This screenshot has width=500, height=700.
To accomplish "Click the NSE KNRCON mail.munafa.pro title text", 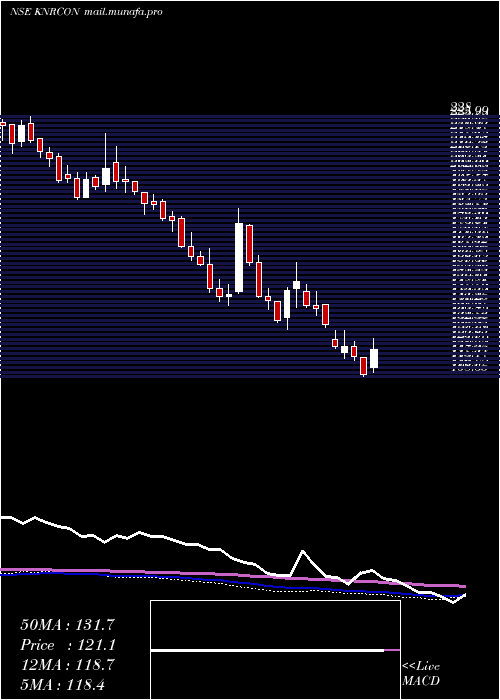I will [x=86, y=12].
